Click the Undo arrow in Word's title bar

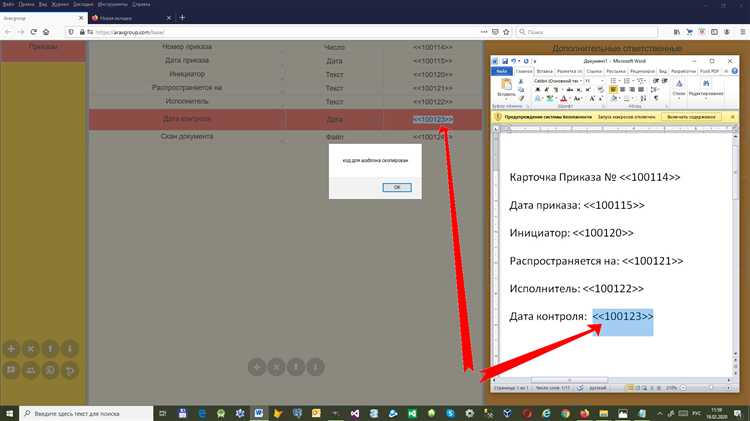coord(513,61)
